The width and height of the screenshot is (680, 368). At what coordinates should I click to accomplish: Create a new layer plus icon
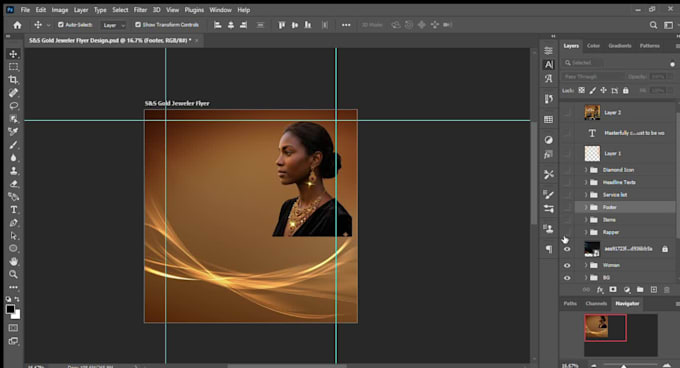[654, 290]
